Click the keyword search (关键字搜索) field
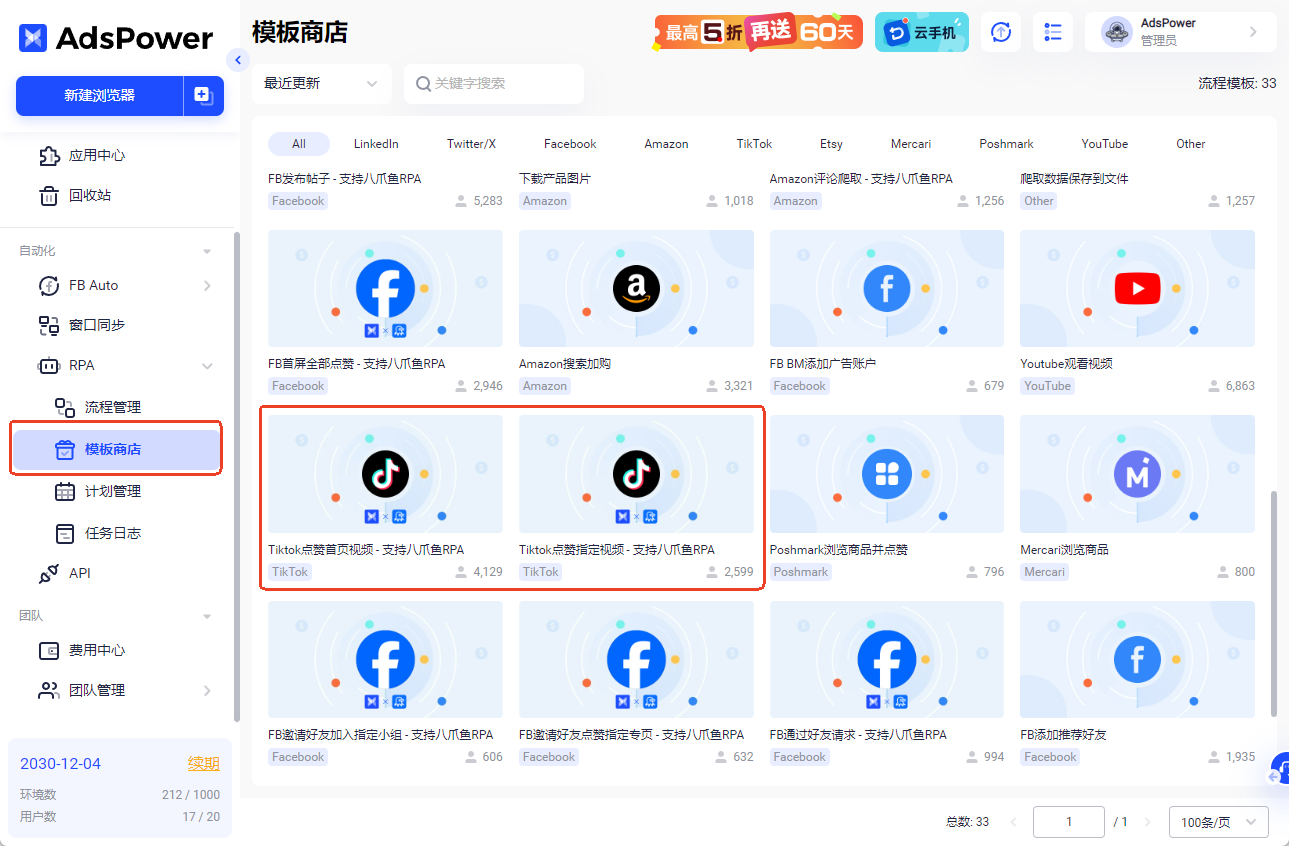This screenshot has width=1289, height=846. (x=494, y=84)
